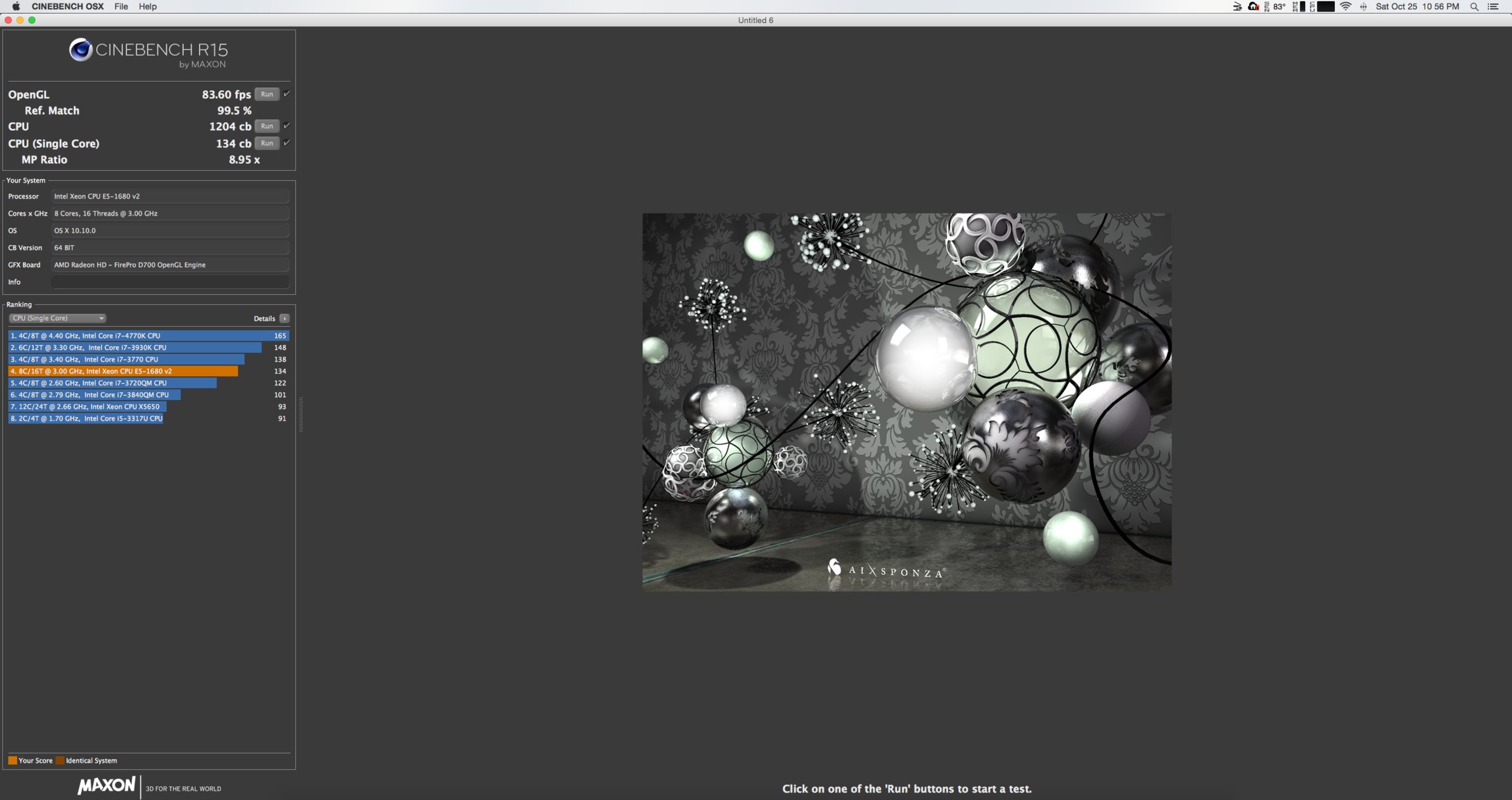Click the MAXON logo at the bottom
Screen dimensions: 1512x800
tap(106, 785)
